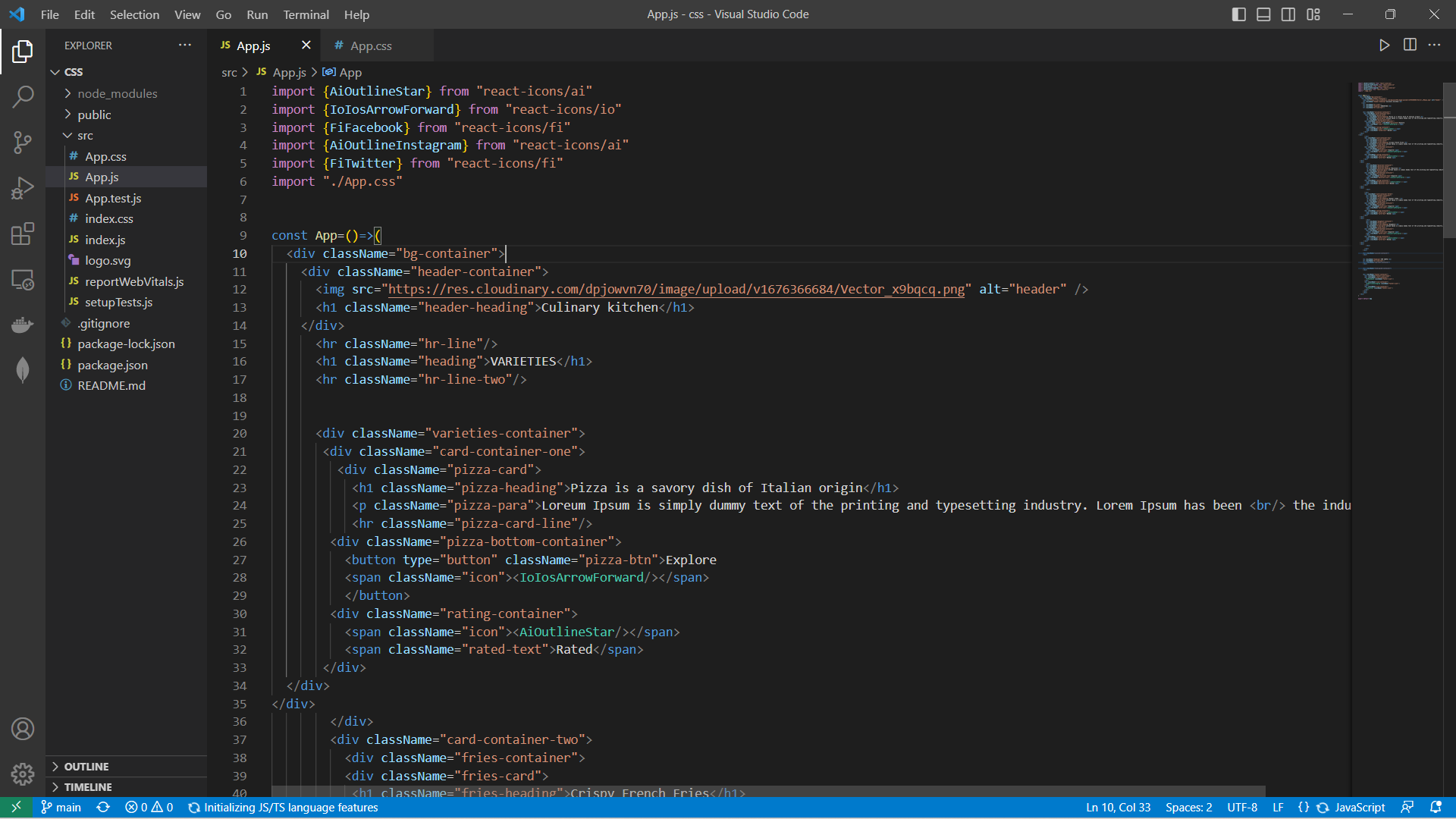Expand the OUTLINE section
Viewport: 1456px width, 819px height.
pyautogui.click(x=87, y=767)
